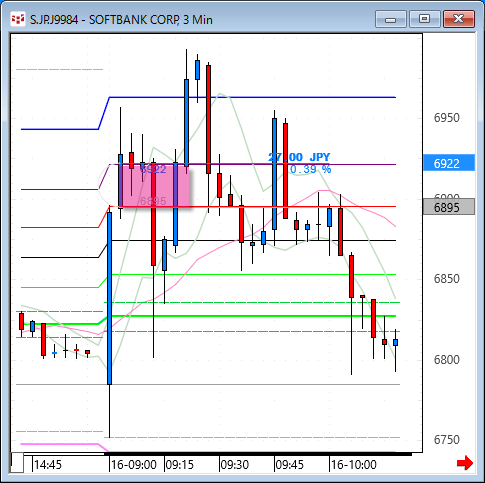Click the 6922 label inside pink box
The image size is (485, 483).
(153, 169)
